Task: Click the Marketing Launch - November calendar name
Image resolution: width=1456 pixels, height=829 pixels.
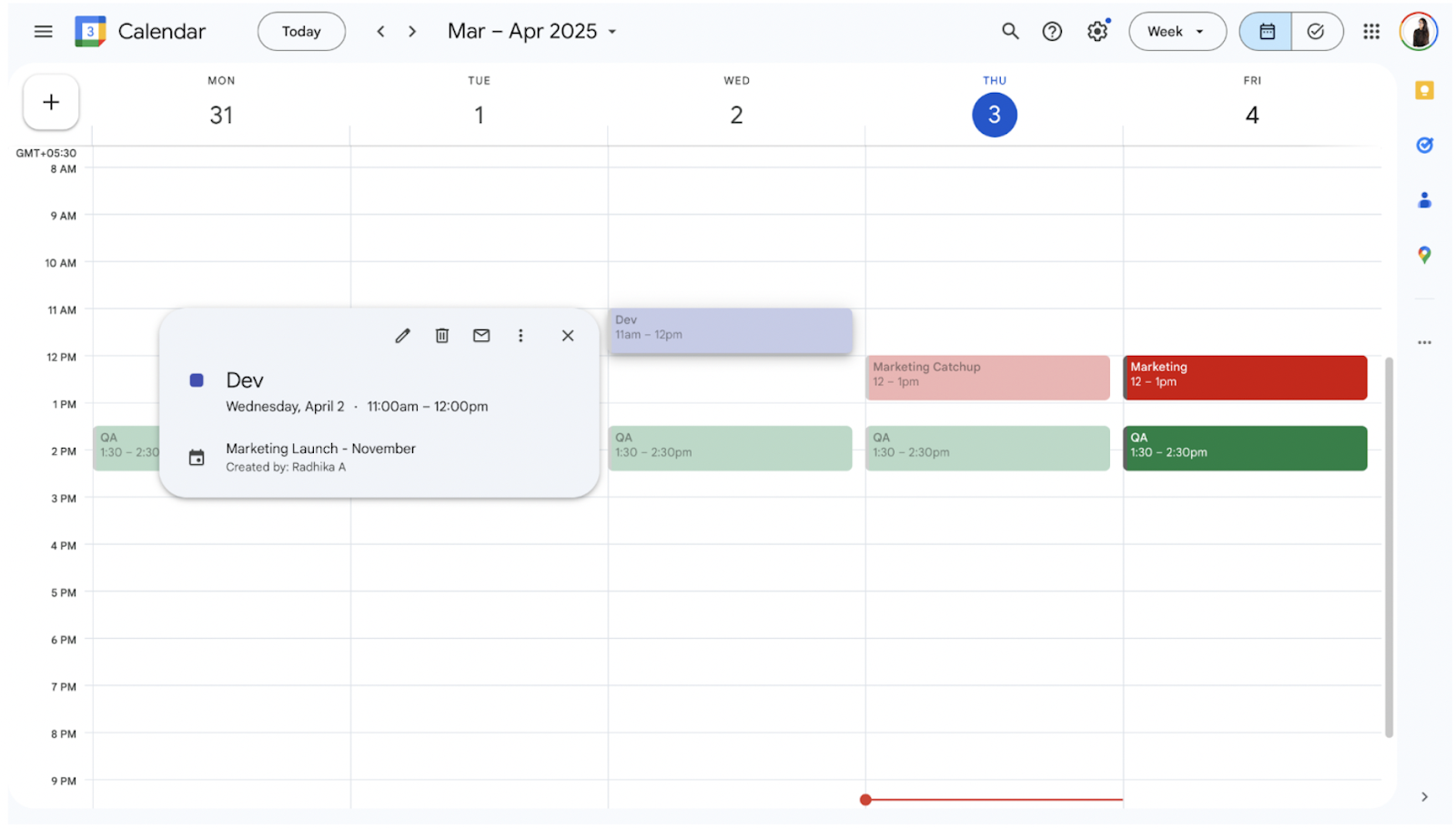Action: pyautogui.click(x=320, y=449)
